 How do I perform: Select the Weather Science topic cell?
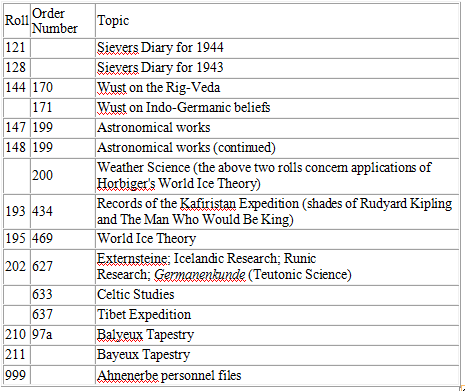pyautogui.click(x=277, y=176)
